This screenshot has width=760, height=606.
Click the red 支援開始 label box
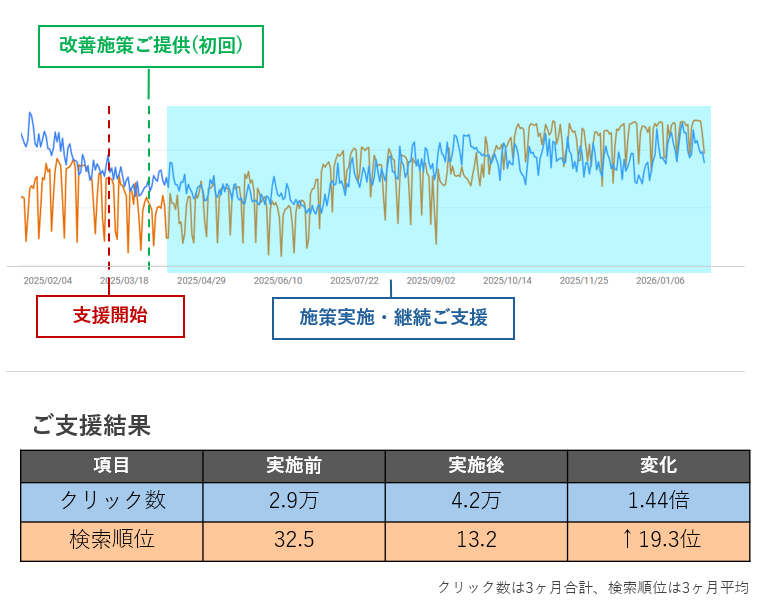tap(110, 316)
